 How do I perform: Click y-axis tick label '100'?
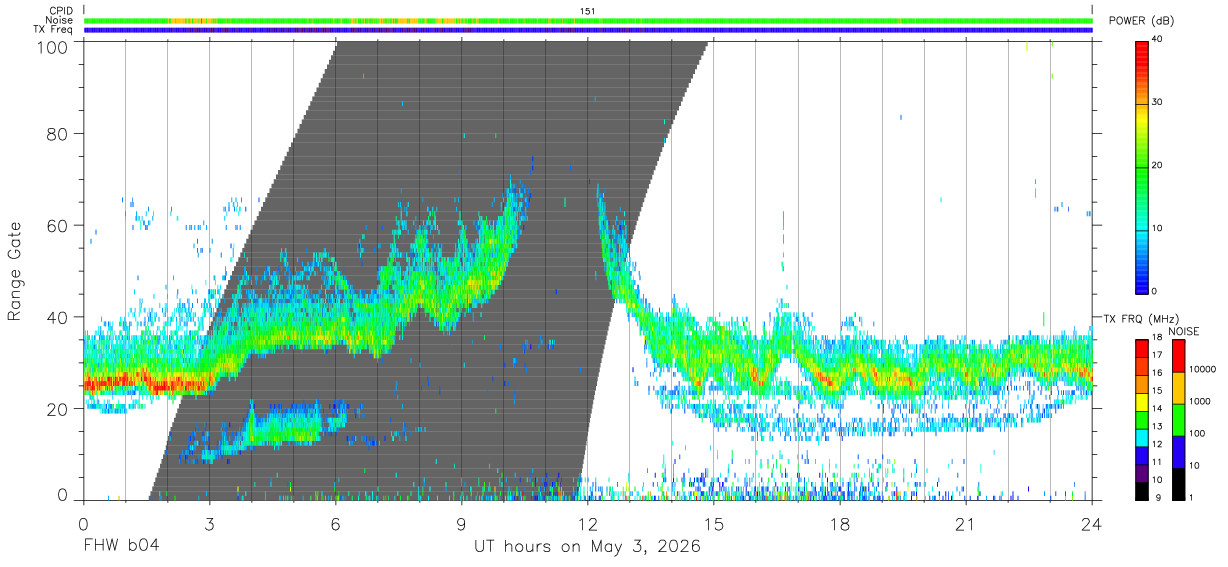tap(53, 46)
